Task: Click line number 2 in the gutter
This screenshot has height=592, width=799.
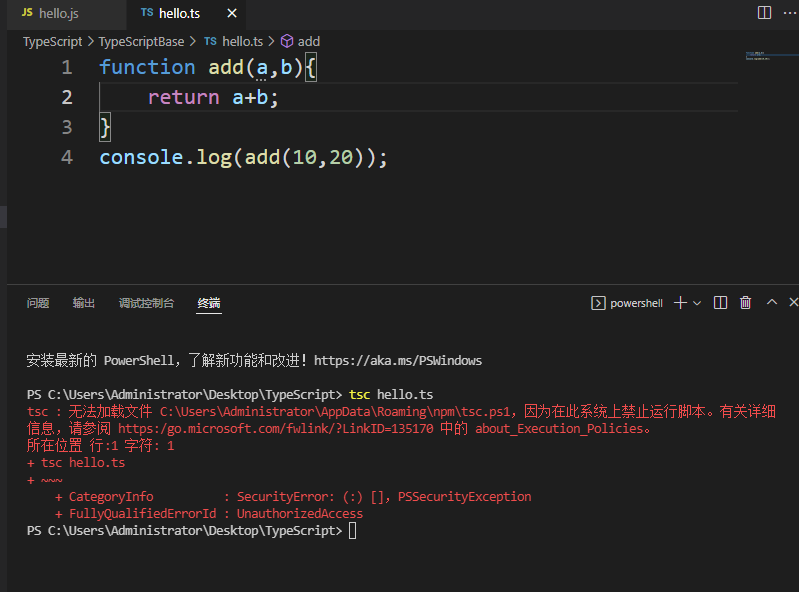Action: click(x=67, y=97)
